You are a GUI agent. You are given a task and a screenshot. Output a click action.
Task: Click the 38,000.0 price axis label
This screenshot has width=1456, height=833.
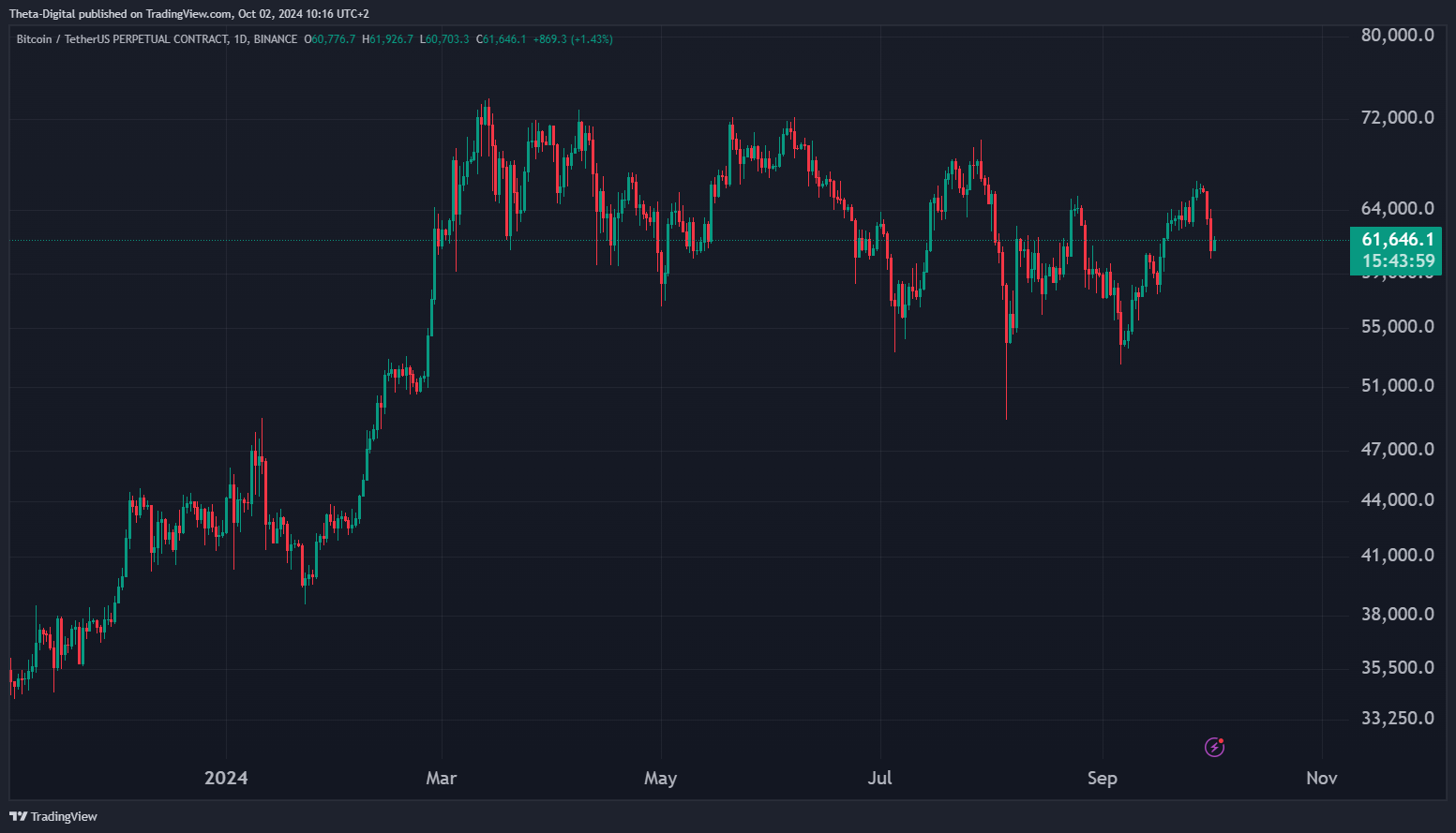[x=1397, y=615]
